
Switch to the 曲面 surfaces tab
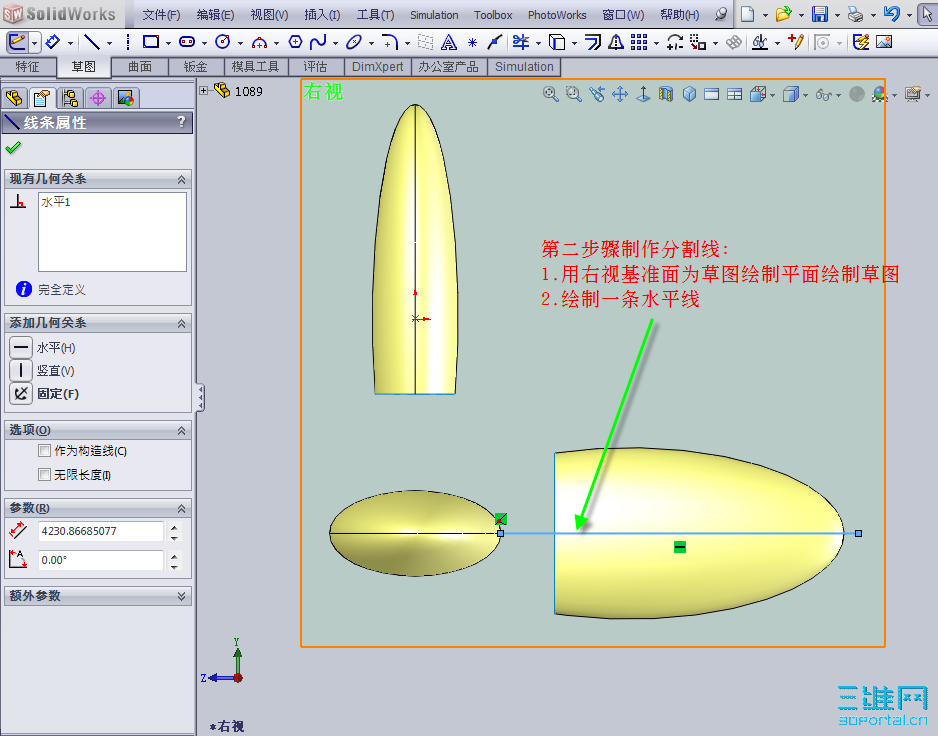pyautogui.click(x=140, y=67)
